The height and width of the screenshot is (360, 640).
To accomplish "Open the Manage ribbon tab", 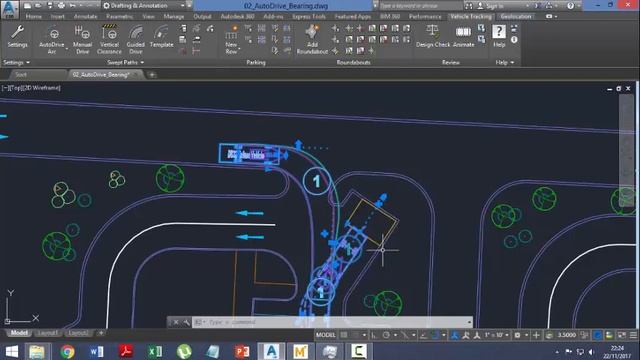I will [173, 16].
